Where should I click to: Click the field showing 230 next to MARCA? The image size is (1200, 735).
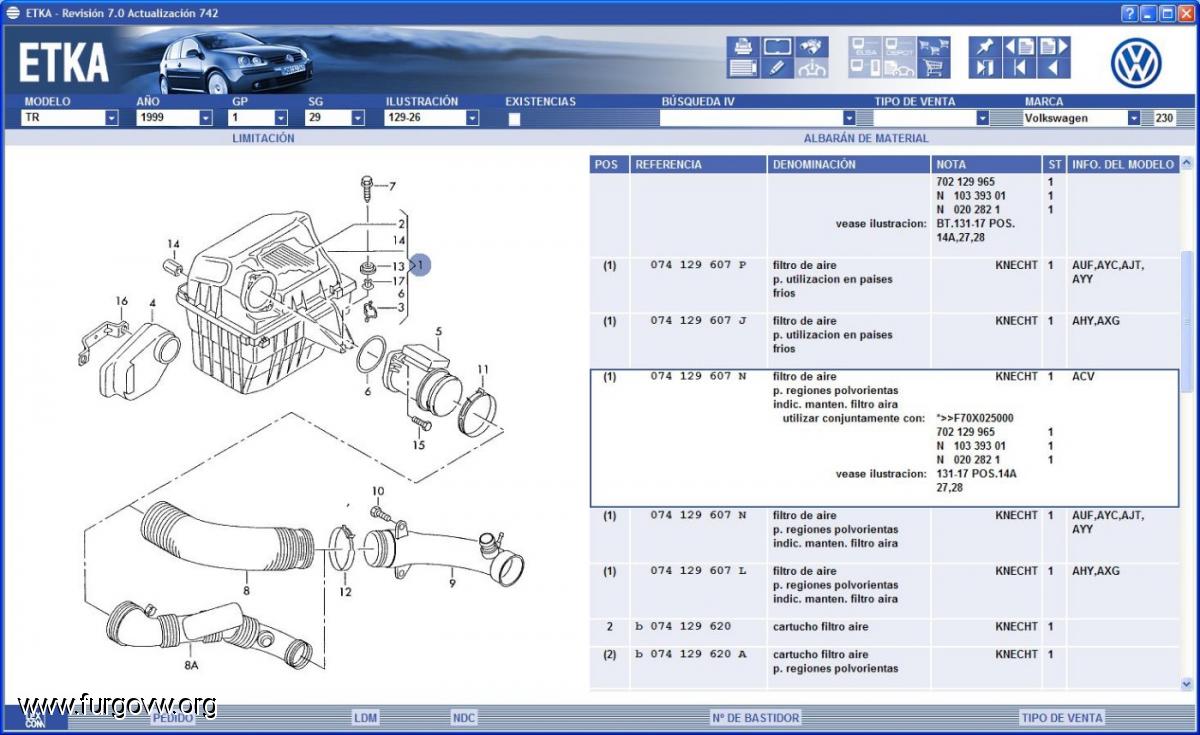tap(1165, 118)
